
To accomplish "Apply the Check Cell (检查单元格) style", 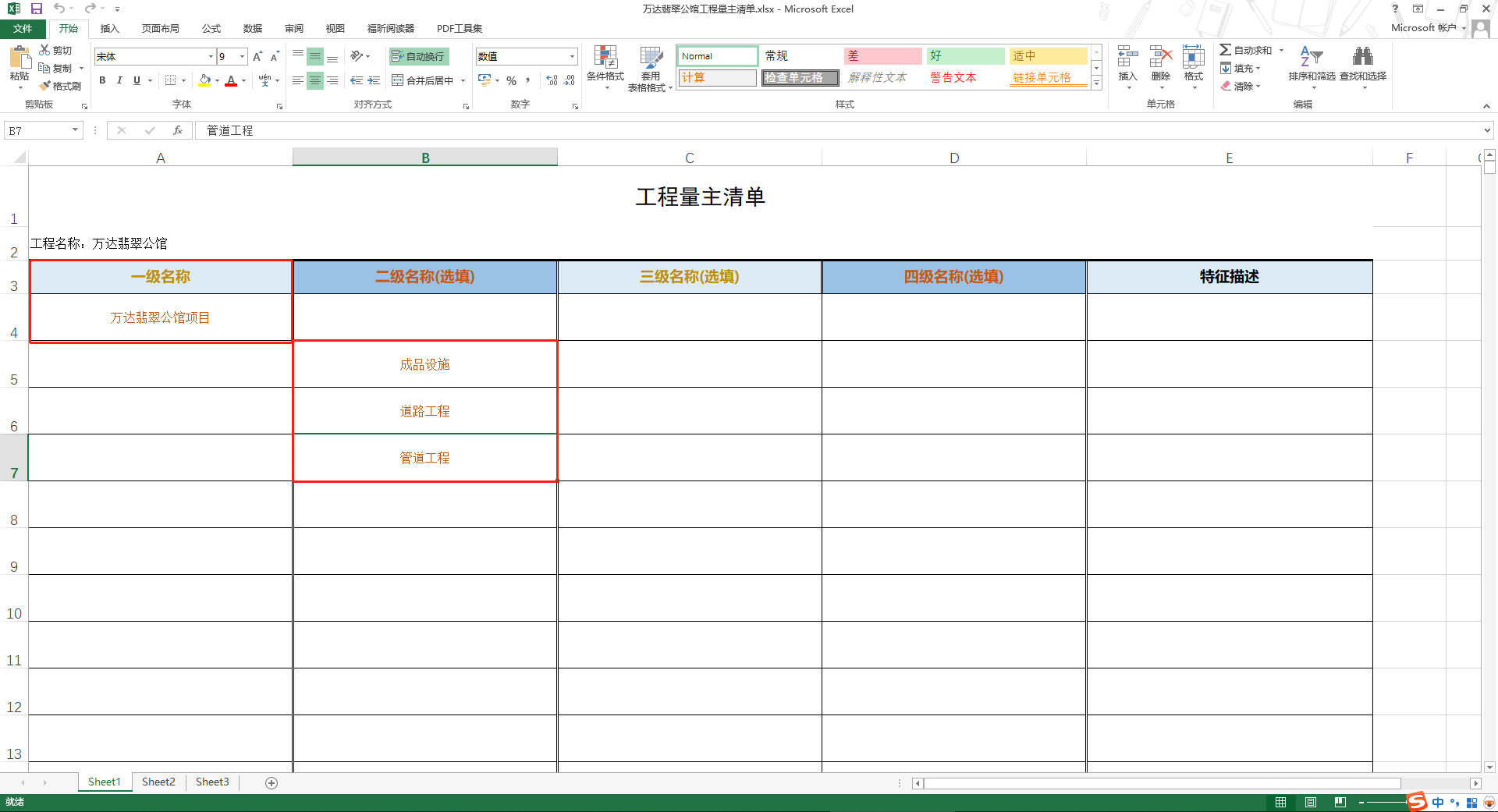I will pyautogui.click(x=800, y=78).
